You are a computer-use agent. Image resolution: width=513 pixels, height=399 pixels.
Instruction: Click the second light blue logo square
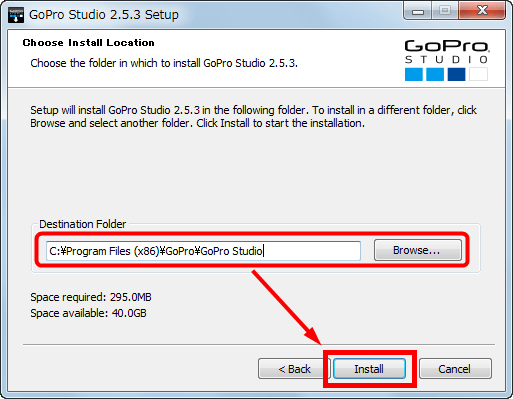pyautogui.click(x=435, y=74)
